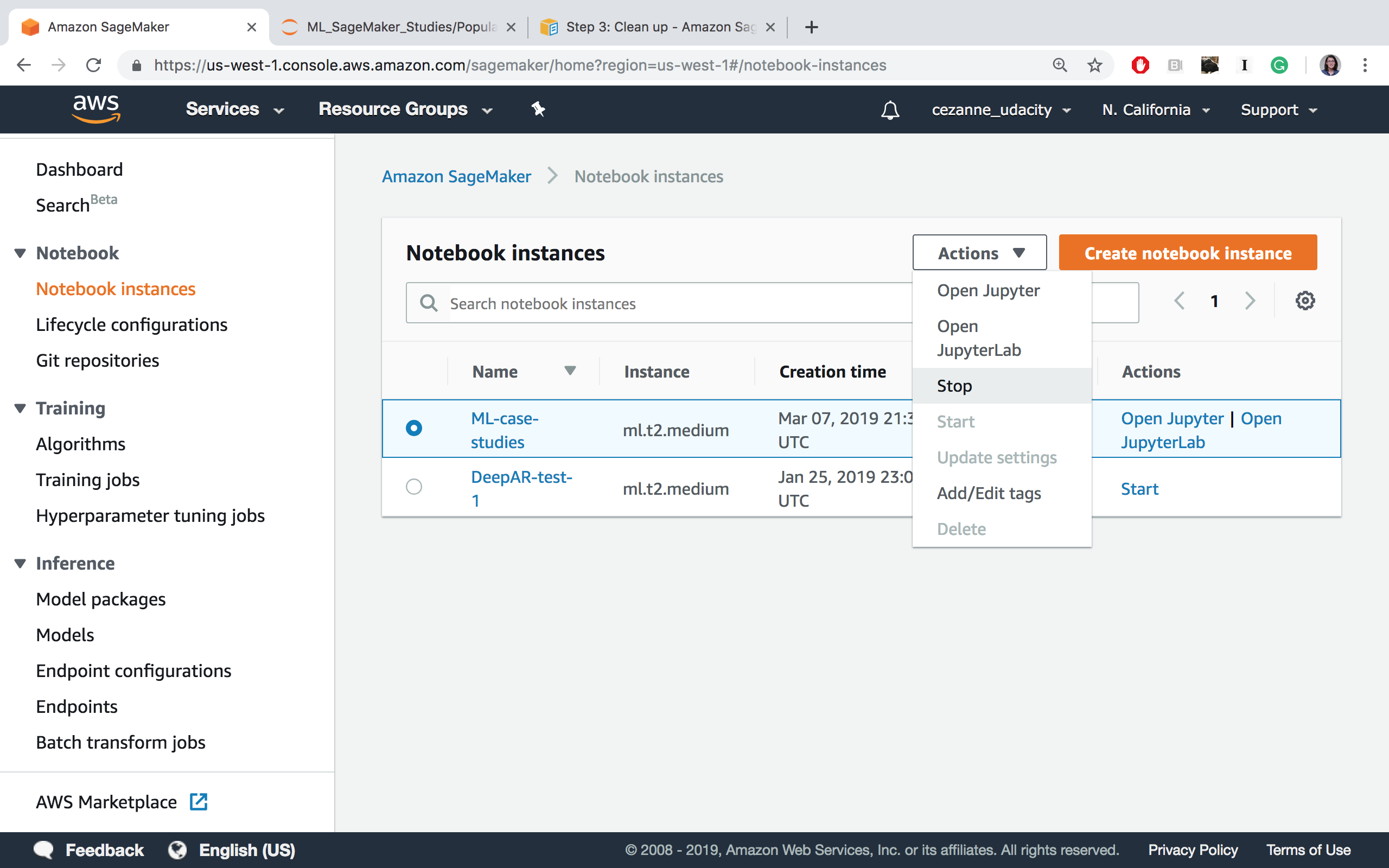
Task: Click Create notebook instance button
Action: click(1188, 253)
